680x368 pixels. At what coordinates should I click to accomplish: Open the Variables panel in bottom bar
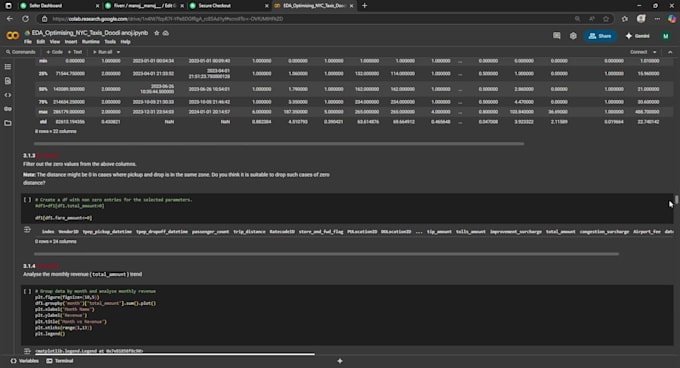pyautogui.click(x=25, y=361)
